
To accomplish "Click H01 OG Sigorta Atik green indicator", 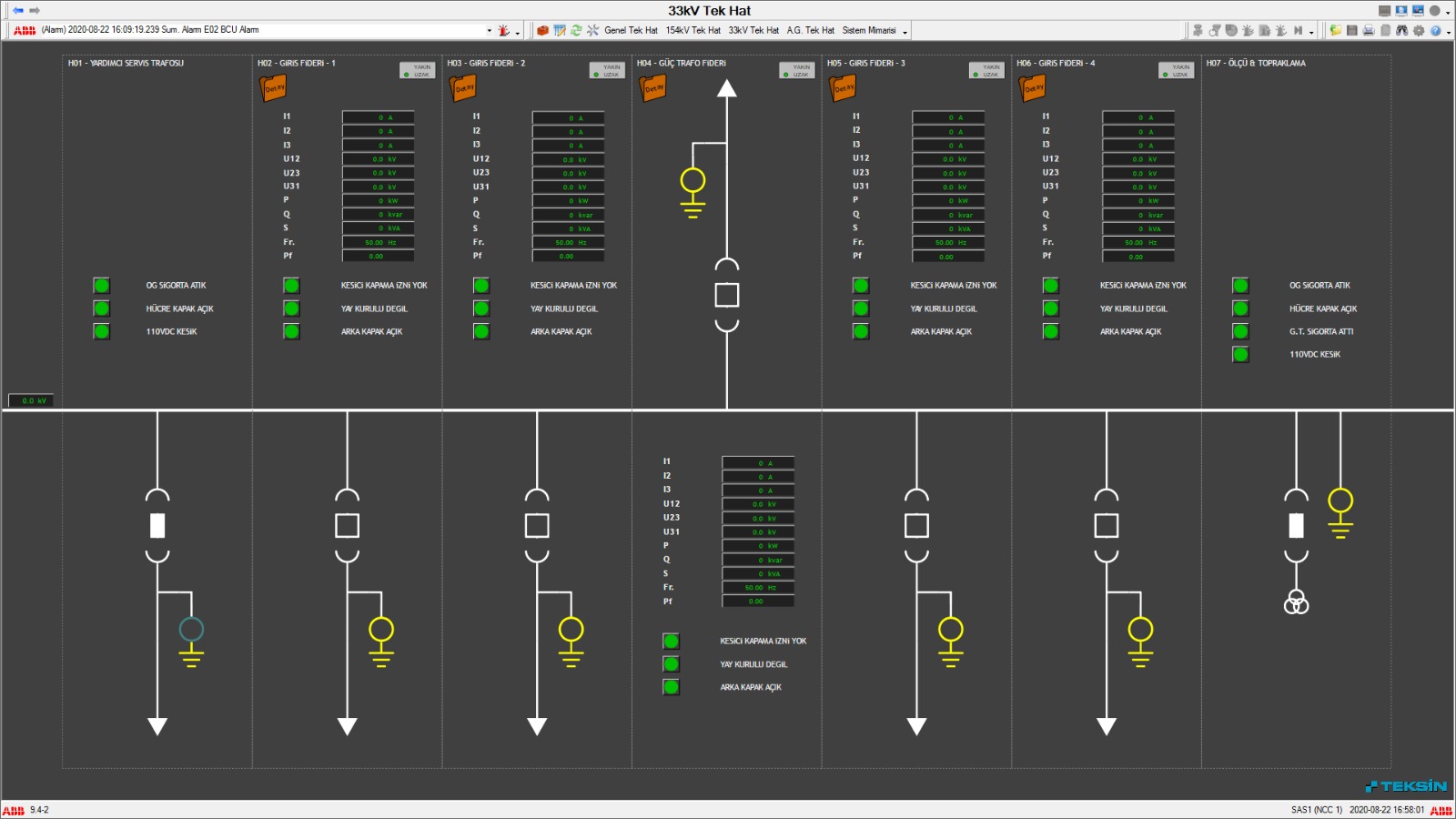I will click(102, 286).
